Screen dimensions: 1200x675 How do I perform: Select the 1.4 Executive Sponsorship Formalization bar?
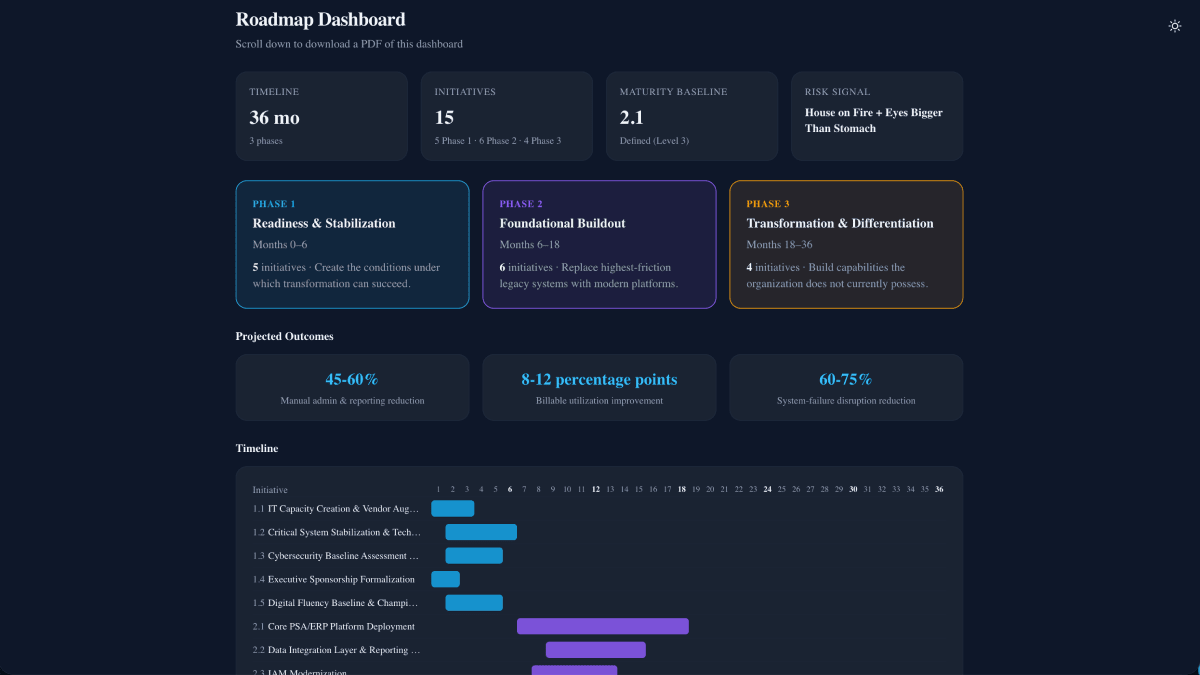(x=445, y=579)
